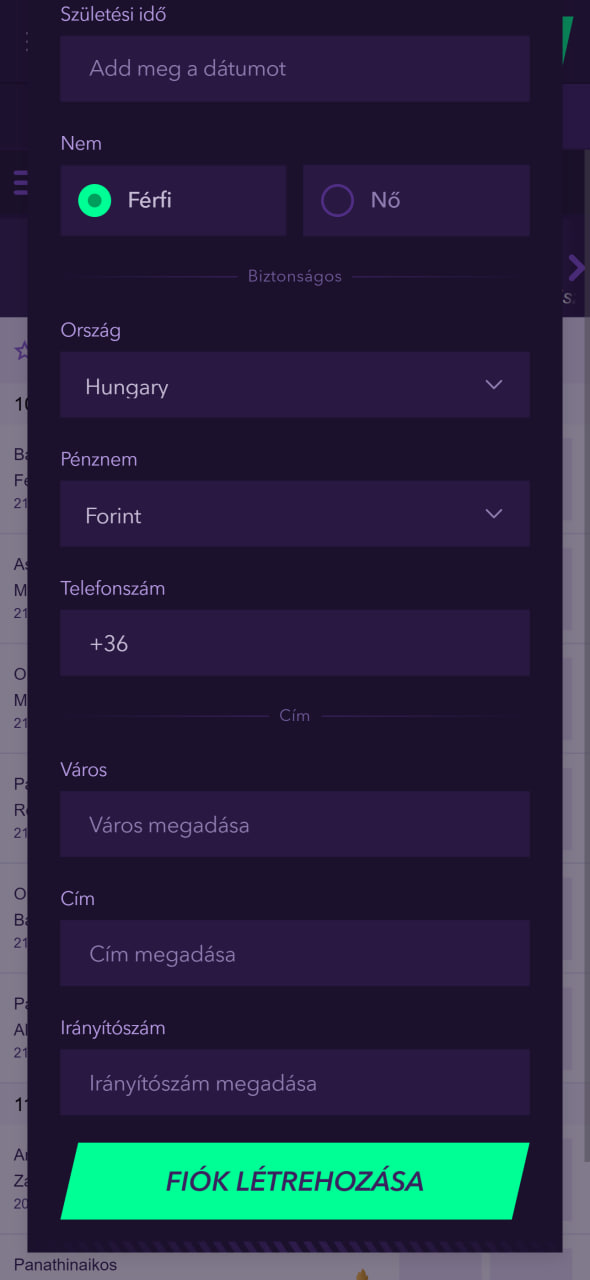Viewport: 590px width, 1280px height.
Task: Click the flame icon beside the Panathinaikos row
Action: 363,1272
